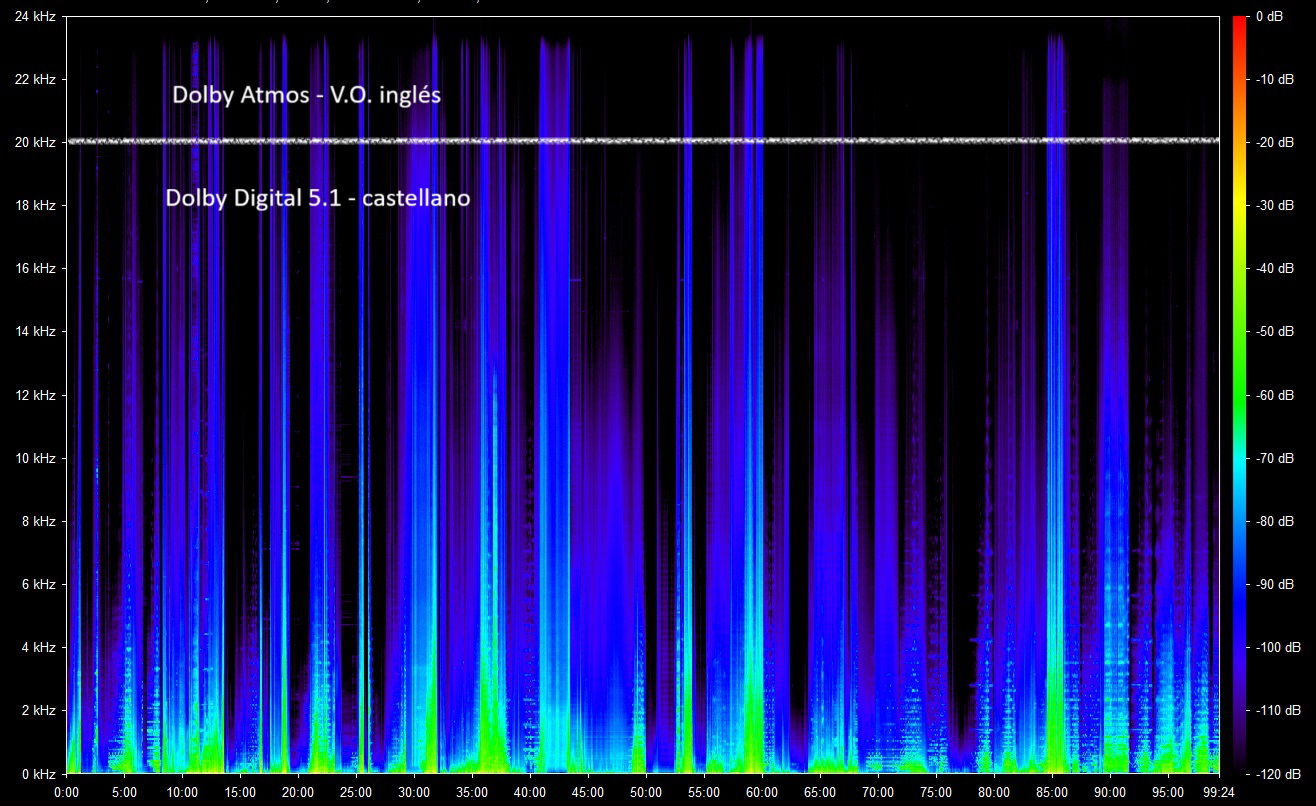Image resolution: width=1316 pixels, height=806 pixels.
Task: Pick the -60 dB level label
Action: coord(1275,395)
